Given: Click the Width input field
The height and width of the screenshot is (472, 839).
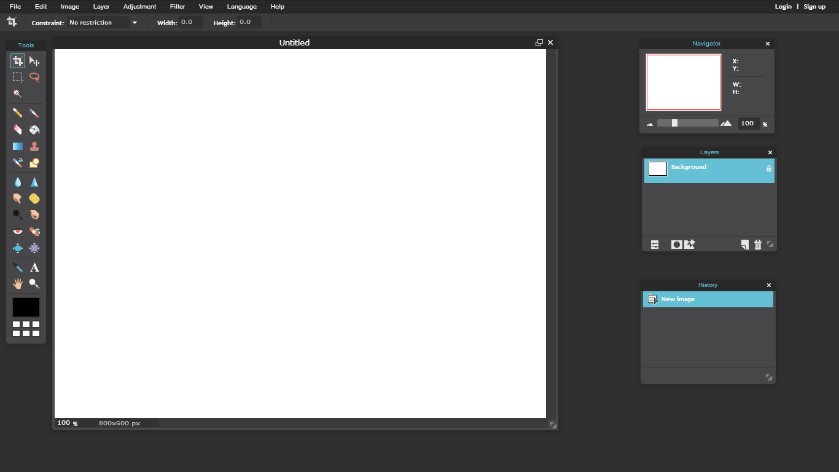Looking at the screenshot, I should 190,22.
